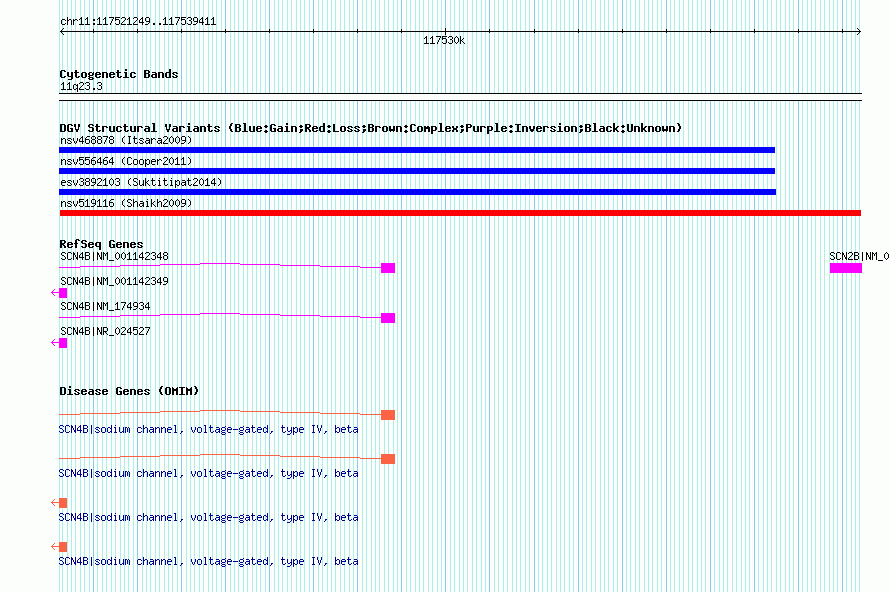Screen dimensions: 890x592
Task: Click the blue gain bar for nsv556464
Action: coord(417,171)
